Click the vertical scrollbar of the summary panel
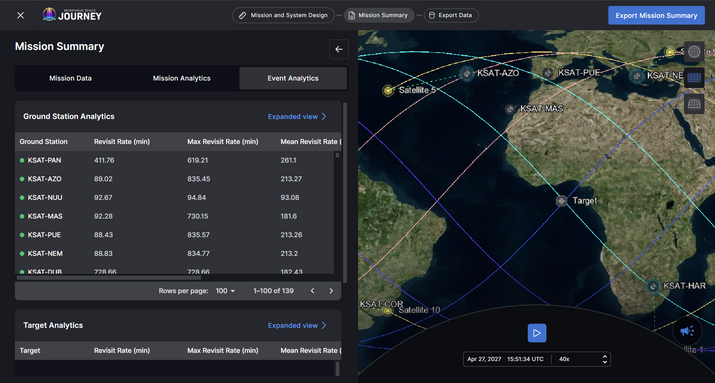Screen dimensions: 715x383 345,192
